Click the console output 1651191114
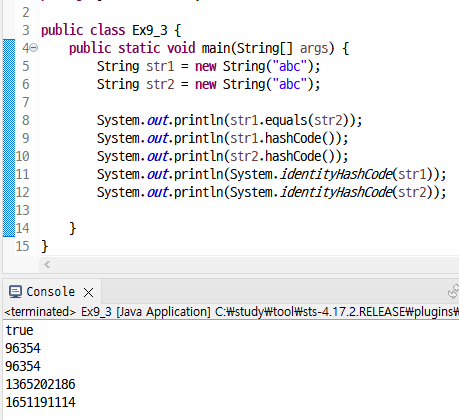This screenshot has height=420, width=459. [40, 402]
